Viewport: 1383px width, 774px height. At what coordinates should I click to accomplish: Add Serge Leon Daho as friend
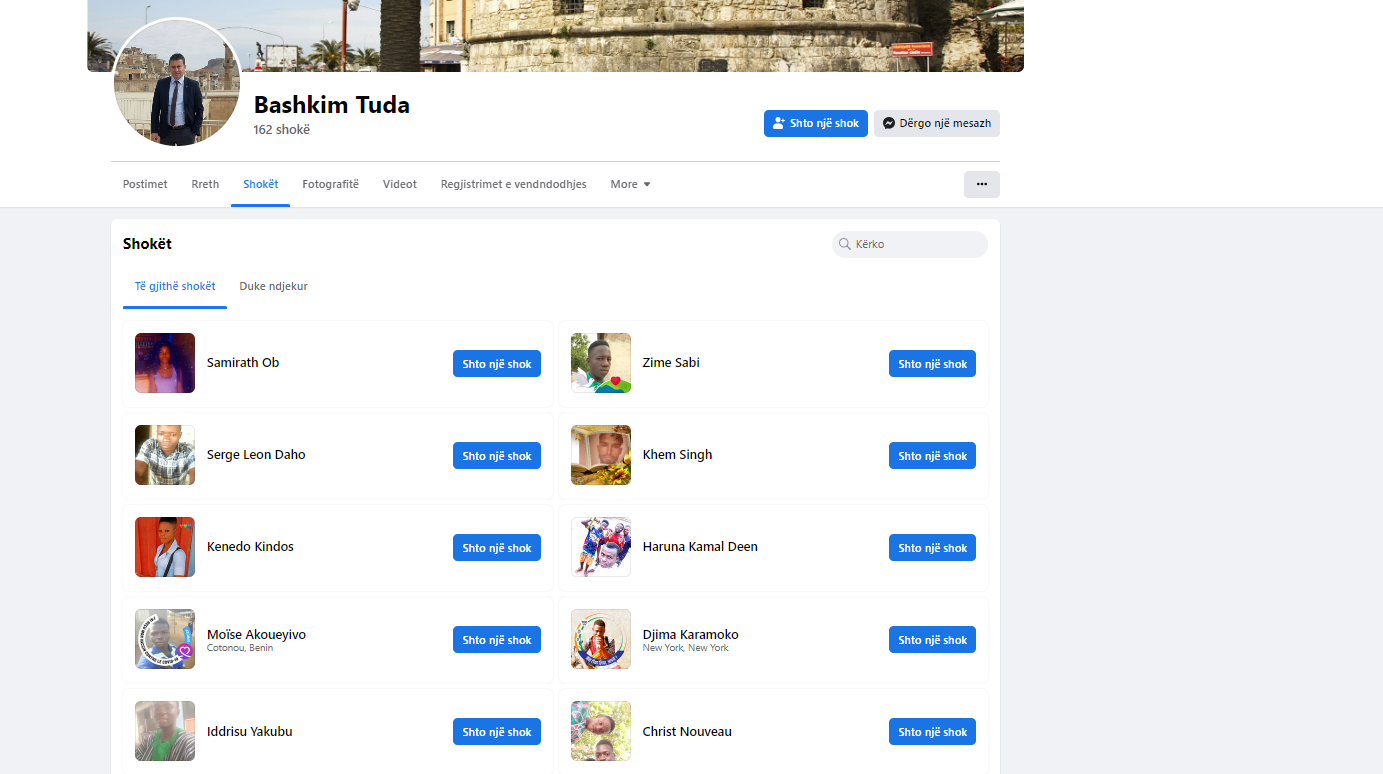[x=496, y=456]
